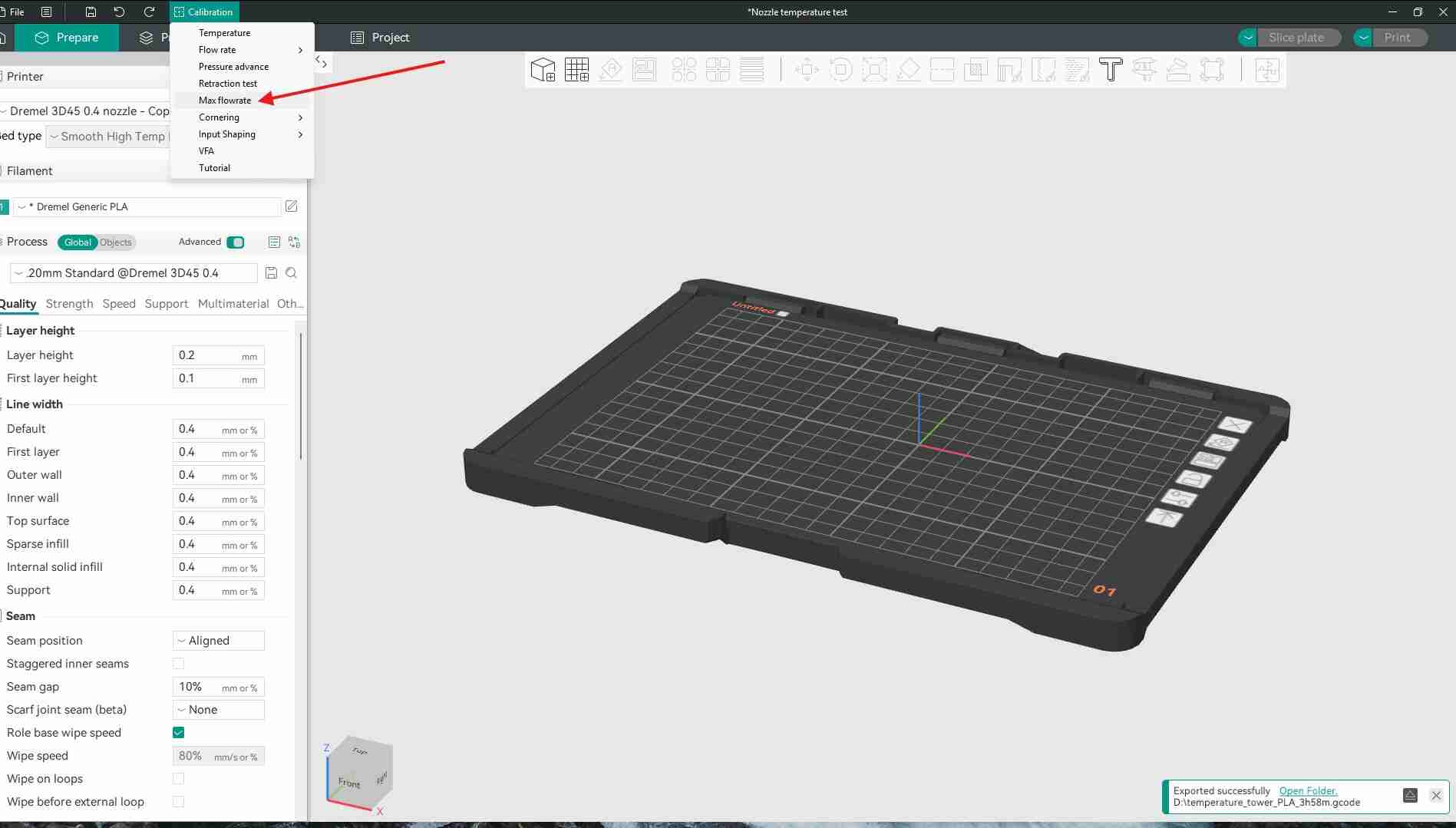
Task: Click the compare presets icon beside Advanced
Action: [x=294, y=242]
